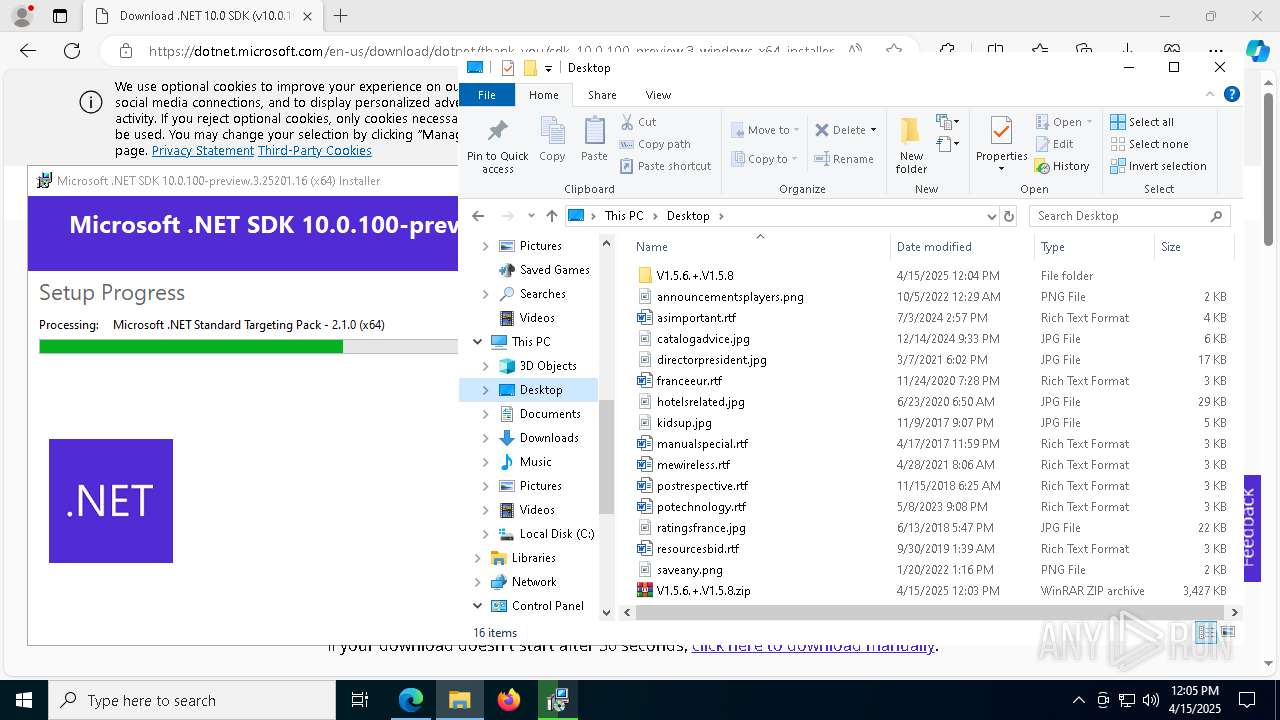Expand Libraries in the navigation tree
Screen dimensions: 1280x720
pyautogui.click(x=478, y=558)
